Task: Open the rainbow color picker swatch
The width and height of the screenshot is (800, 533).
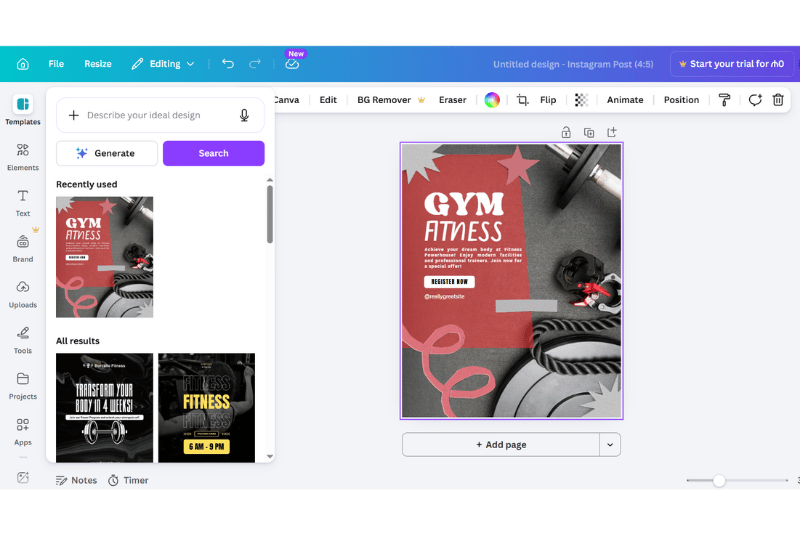Action: click(491, 100)
